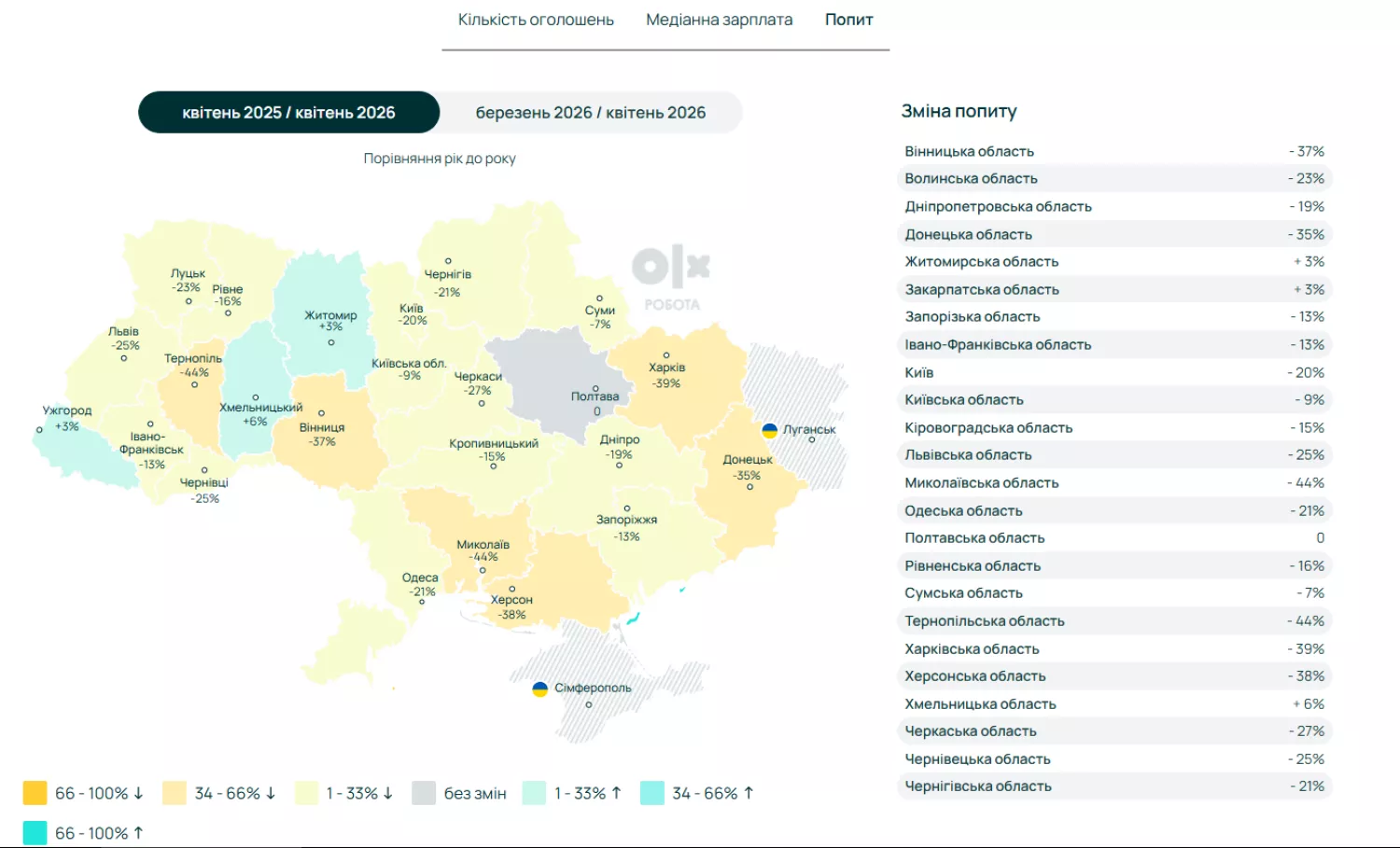Click the Донецьк -35% label on the map
1400x848 pixels.
[748, 467]
